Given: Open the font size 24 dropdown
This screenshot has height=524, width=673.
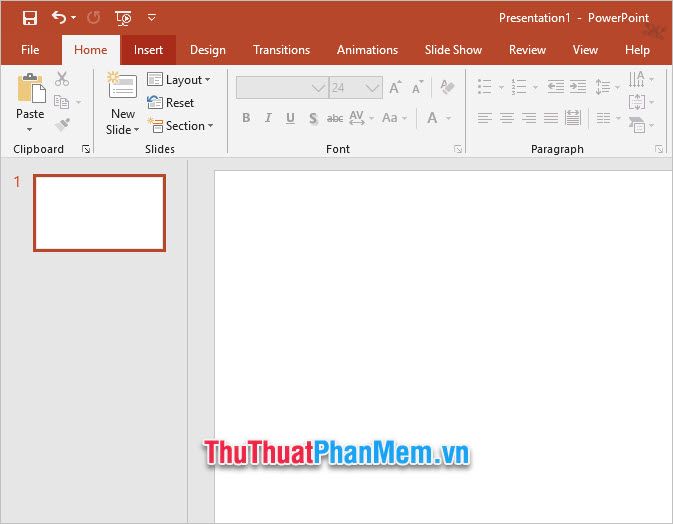Looking at the screenshot, I should pyautogui.click(x=372, y=88).
